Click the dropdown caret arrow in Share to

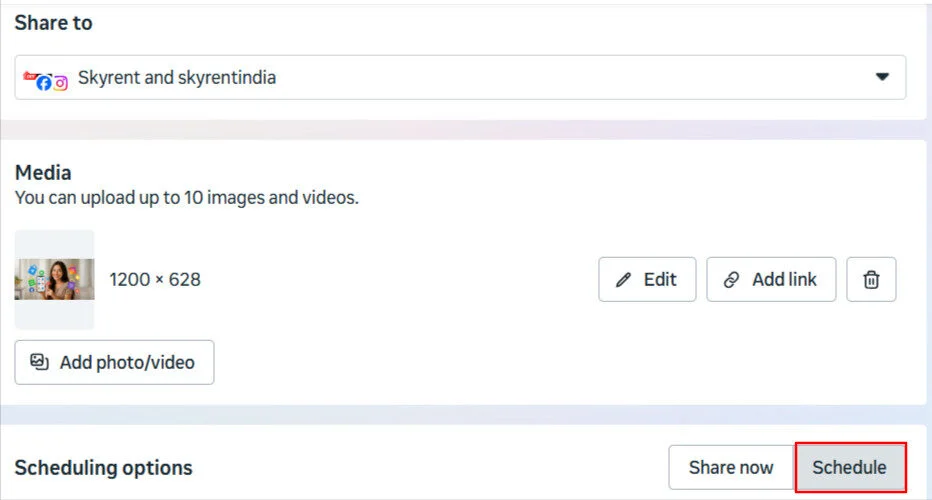click(x=882, y=77)
